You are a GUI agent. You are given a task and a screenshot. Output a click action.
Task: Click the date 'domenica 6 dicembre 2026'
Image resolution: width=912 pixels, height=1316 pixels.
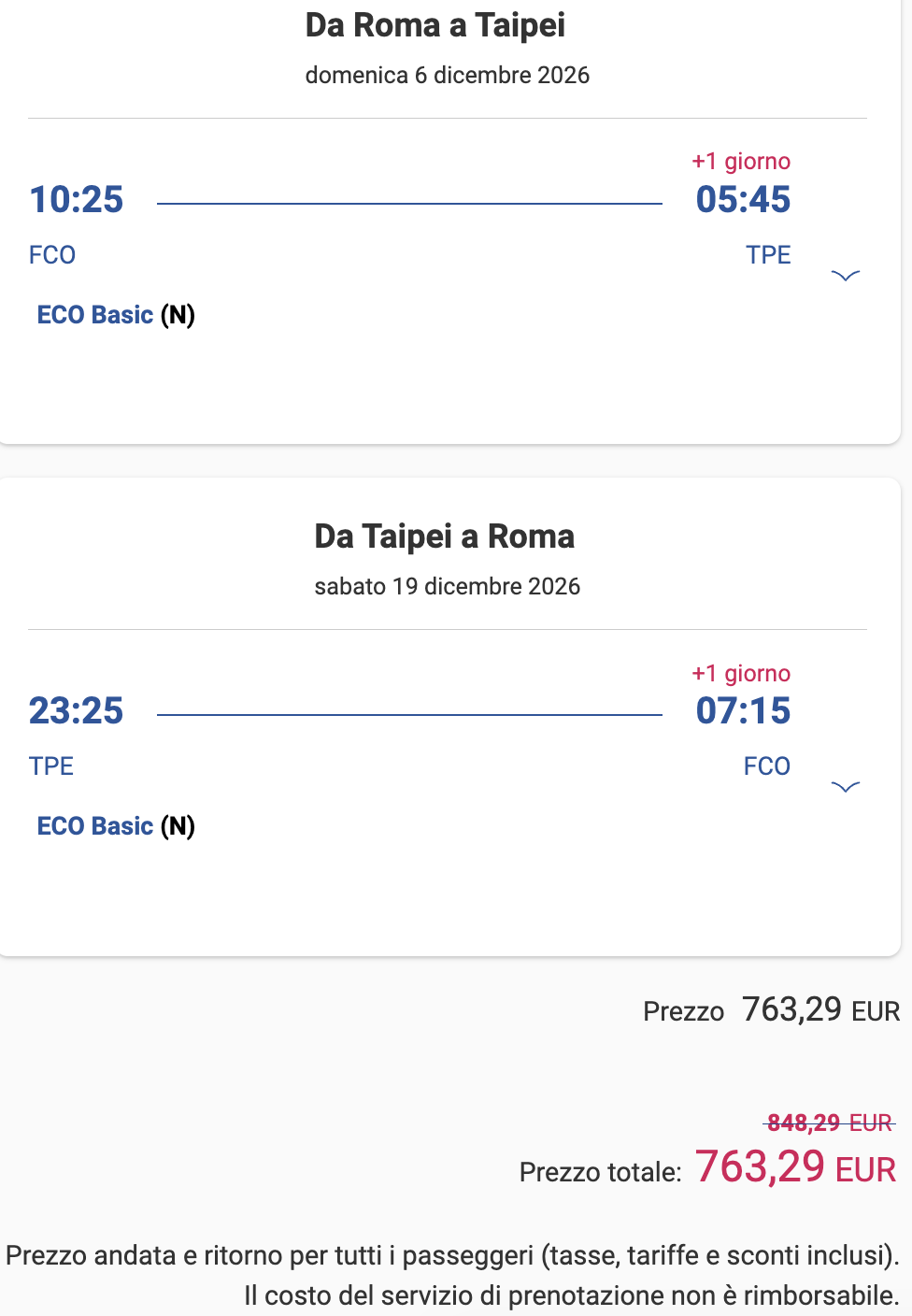tap(448, 75)
